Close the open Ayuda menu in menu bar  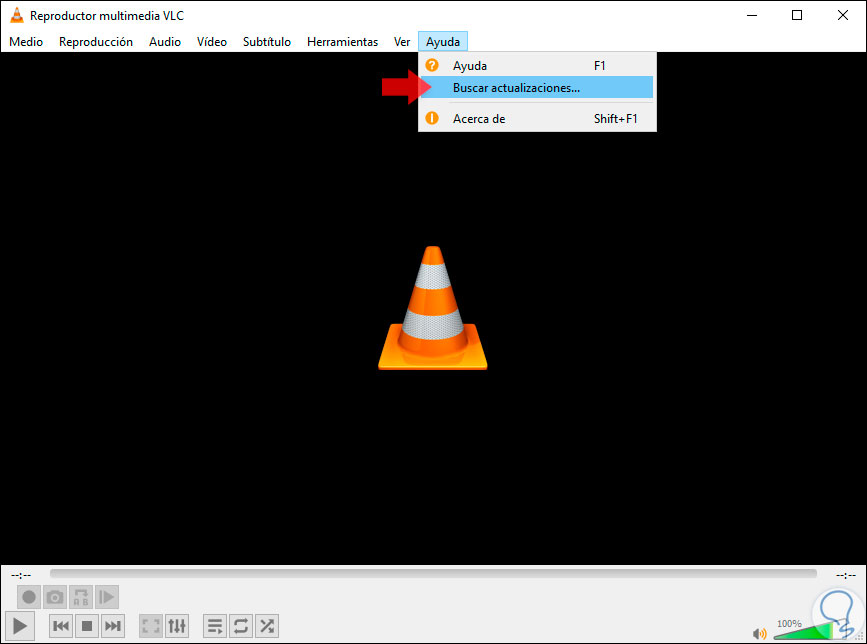tap(443, 42)
